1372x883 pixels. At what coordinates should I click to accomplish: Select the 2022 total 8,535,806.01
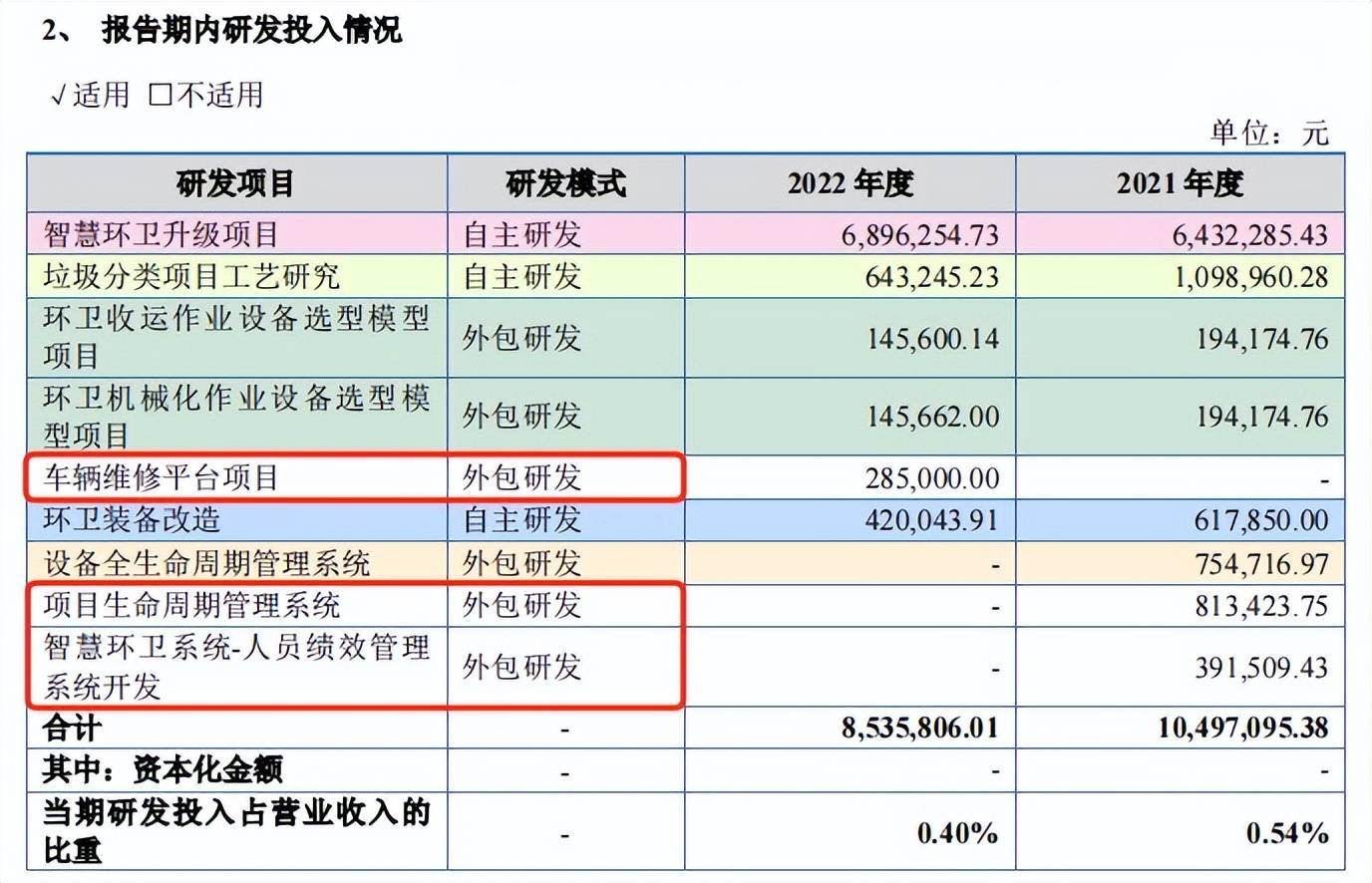(919, 729)
